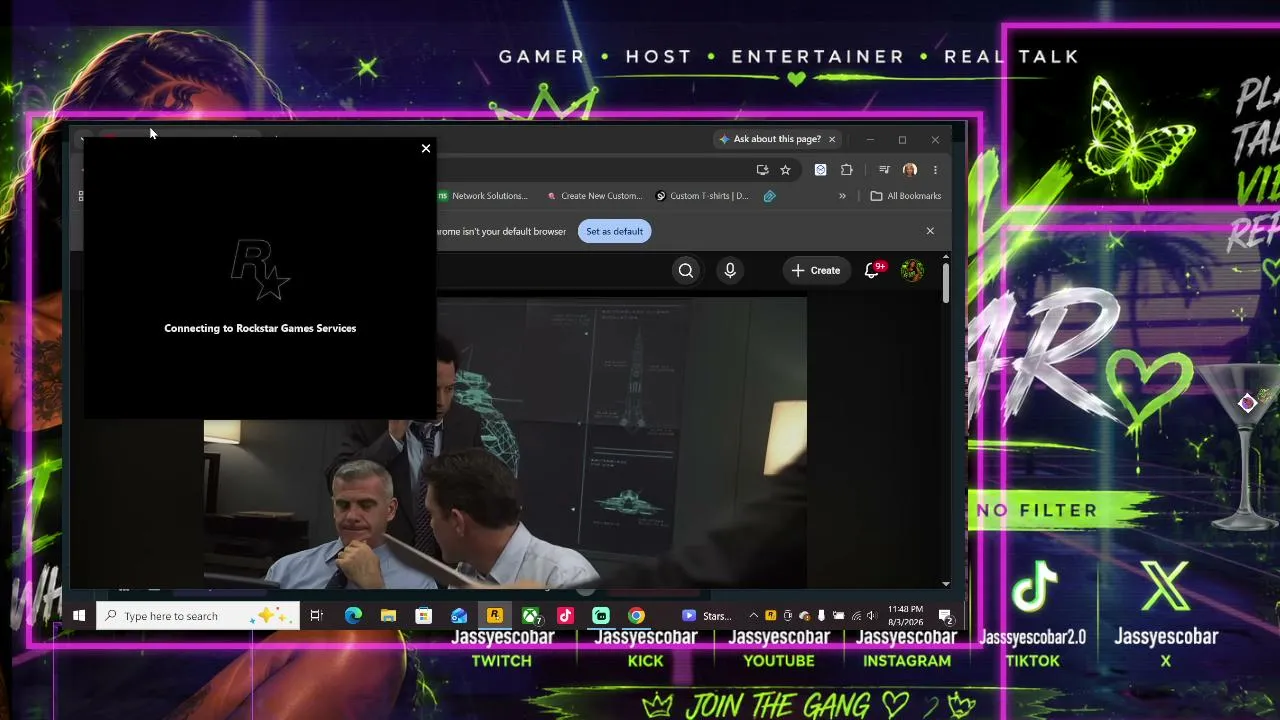
Task: Open the YouTube account avatar menu
Action: point(912,270)
